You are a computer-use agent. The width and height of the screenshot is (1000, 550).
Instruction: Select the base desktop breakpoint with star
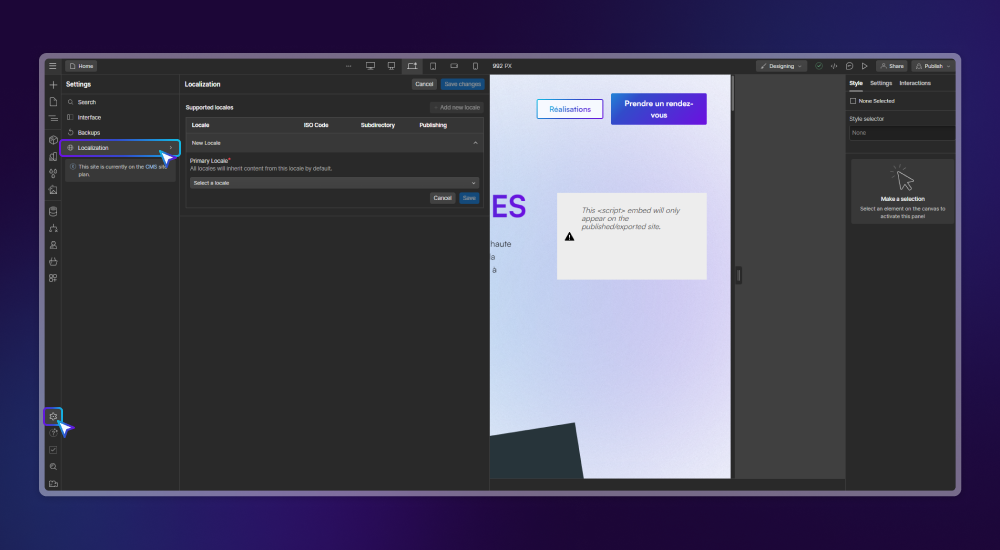tap(412, 66)
